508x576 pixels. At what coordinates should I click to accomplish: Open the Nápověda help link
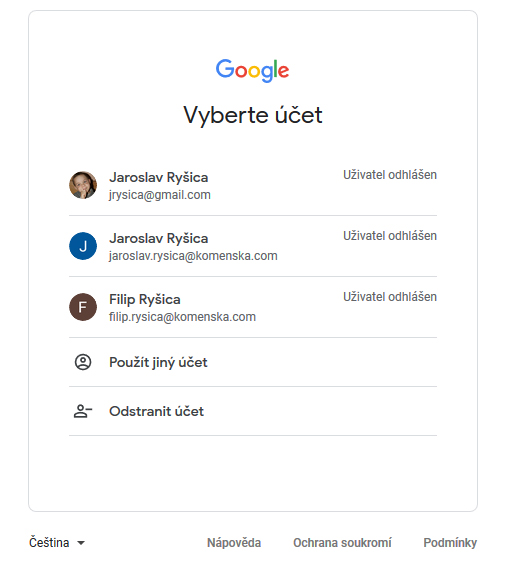coord(234,543)
